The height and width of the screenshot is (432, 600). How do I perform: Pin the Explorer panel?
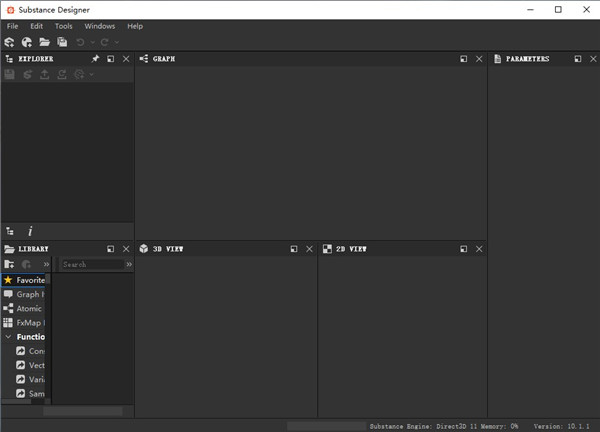click(x=95, y=59)
